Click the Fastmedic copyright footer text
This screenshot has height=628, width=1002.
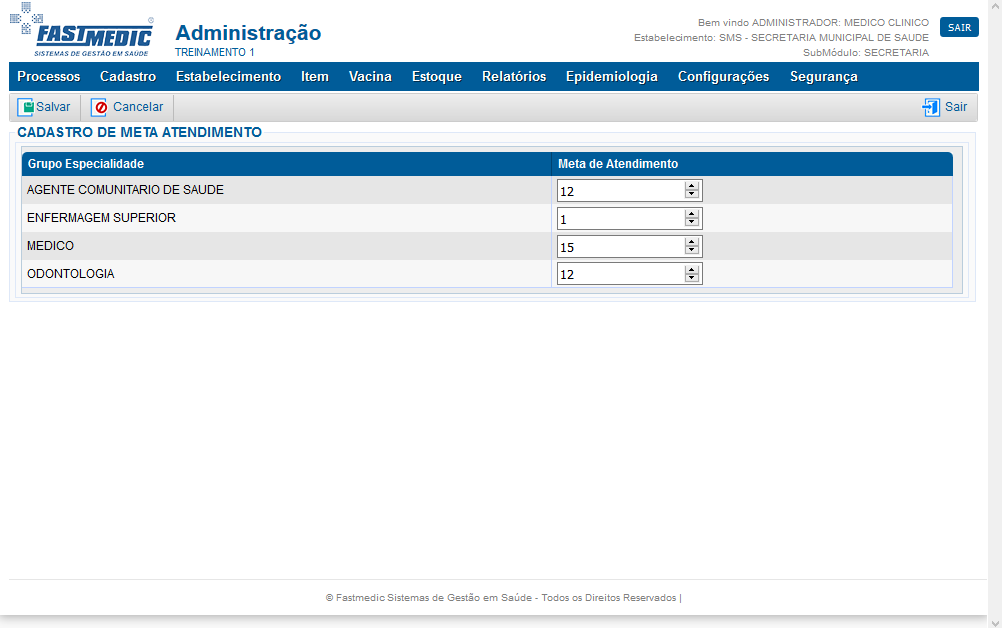[504, 598]
